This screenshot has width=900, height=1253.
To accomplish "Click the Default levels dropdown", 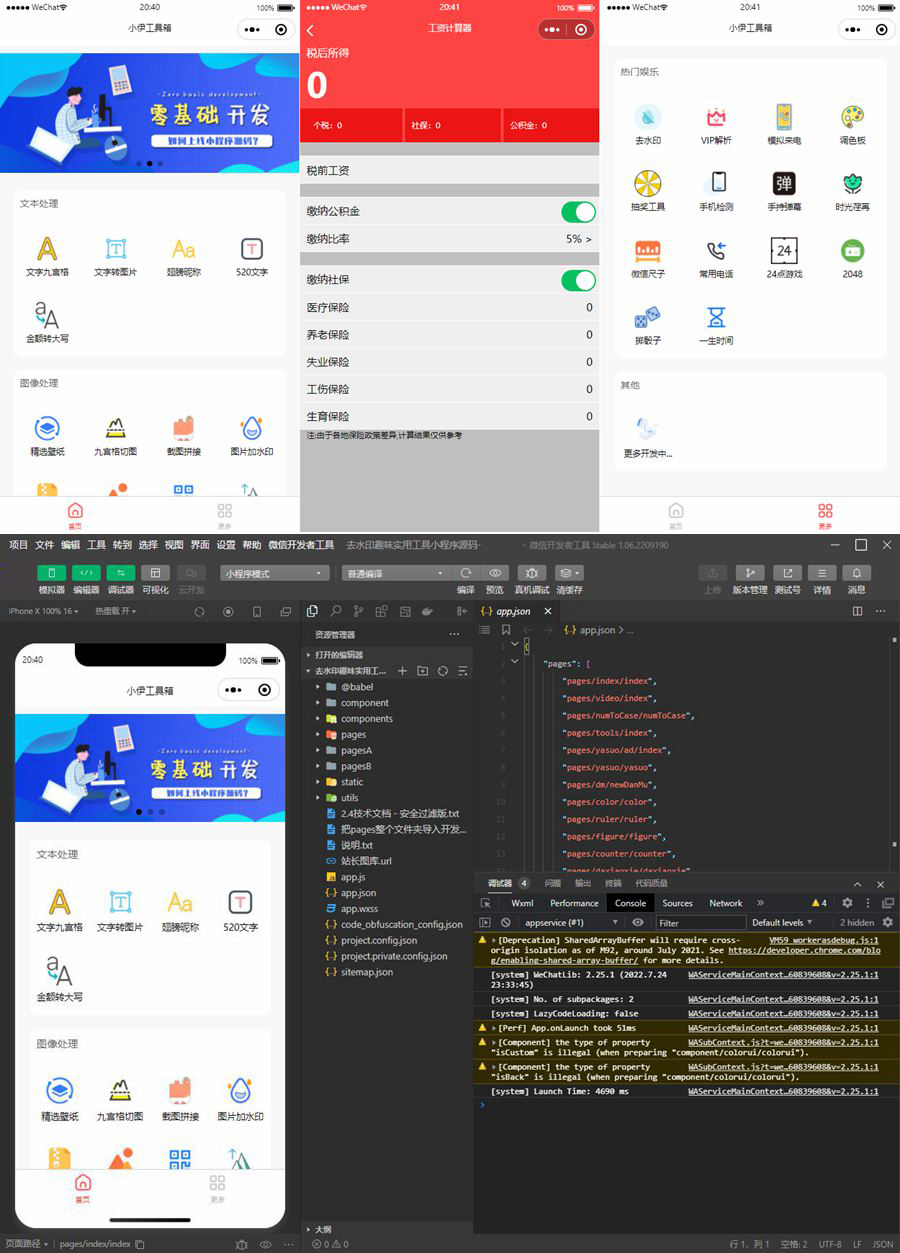I will [782, 922].
